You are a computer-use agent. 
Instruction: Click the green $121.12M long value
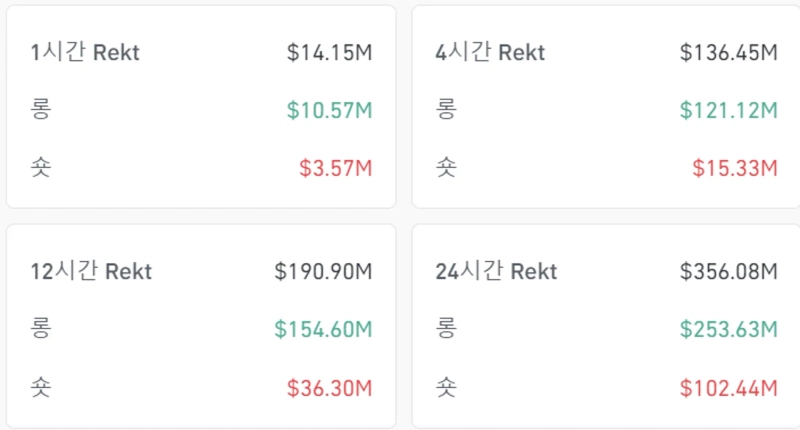pyautogui.click(x=728, y=110)
